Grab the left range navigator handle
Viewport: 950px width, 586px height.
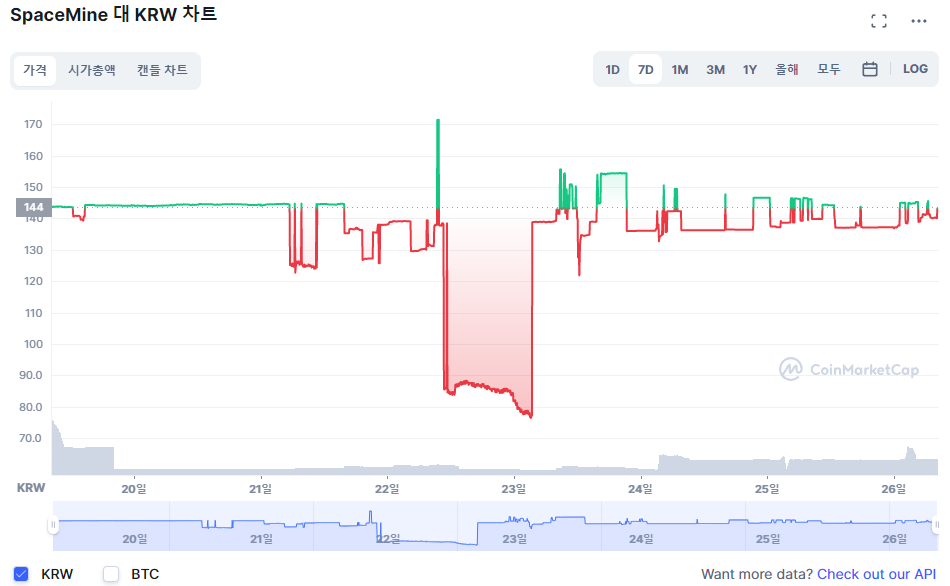coord(53,525)
